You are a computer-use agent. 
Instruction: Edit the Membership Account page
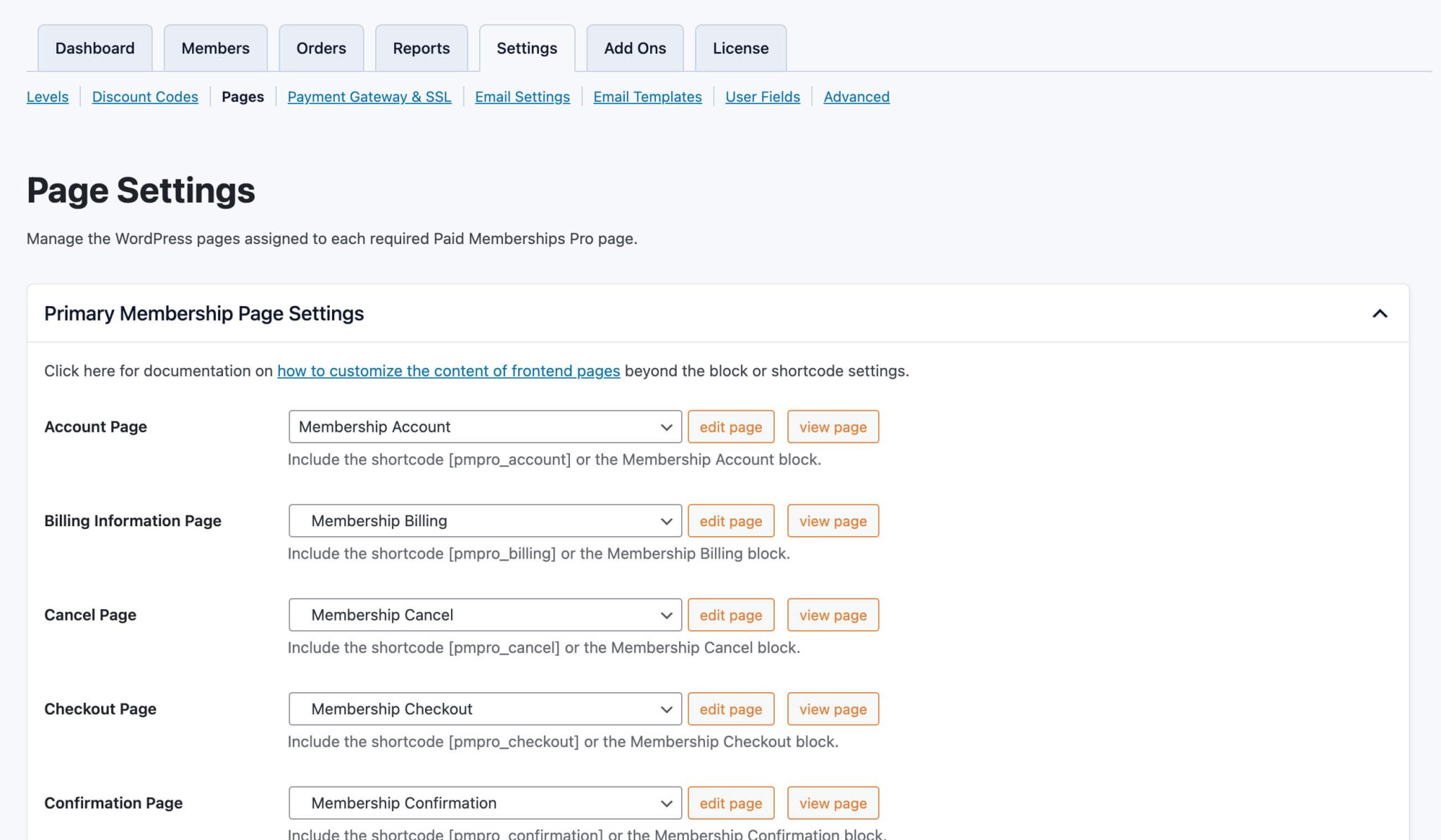pyautogui.click(x=730, y=426)
